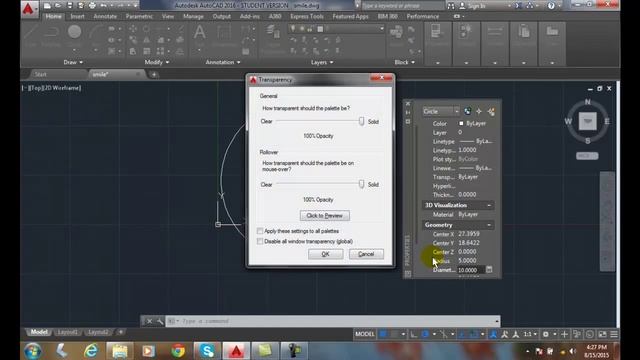Click the Workspace Switching gear icon
640x360 pixels.
[546, 334]
